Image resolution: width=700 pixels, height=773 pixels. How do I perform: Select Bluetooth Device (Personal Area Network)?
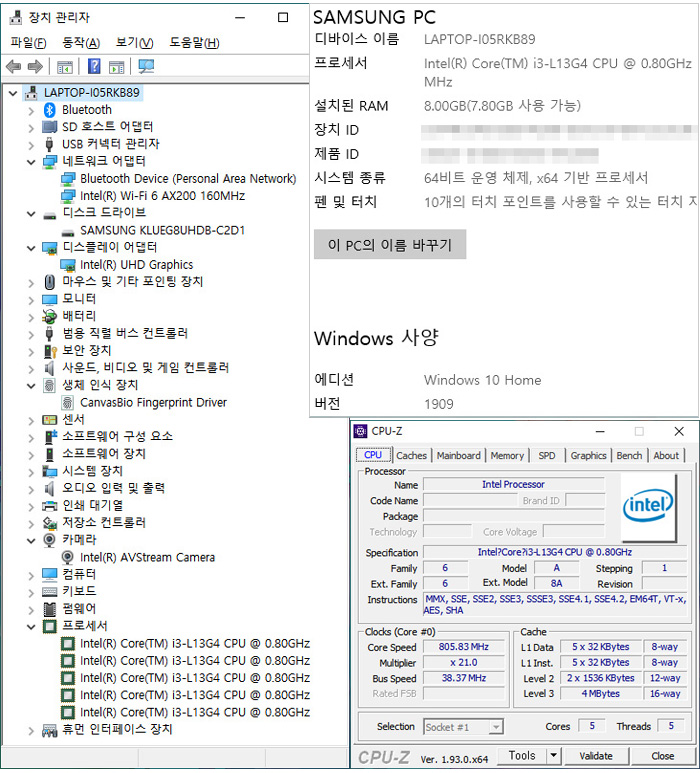188,178
